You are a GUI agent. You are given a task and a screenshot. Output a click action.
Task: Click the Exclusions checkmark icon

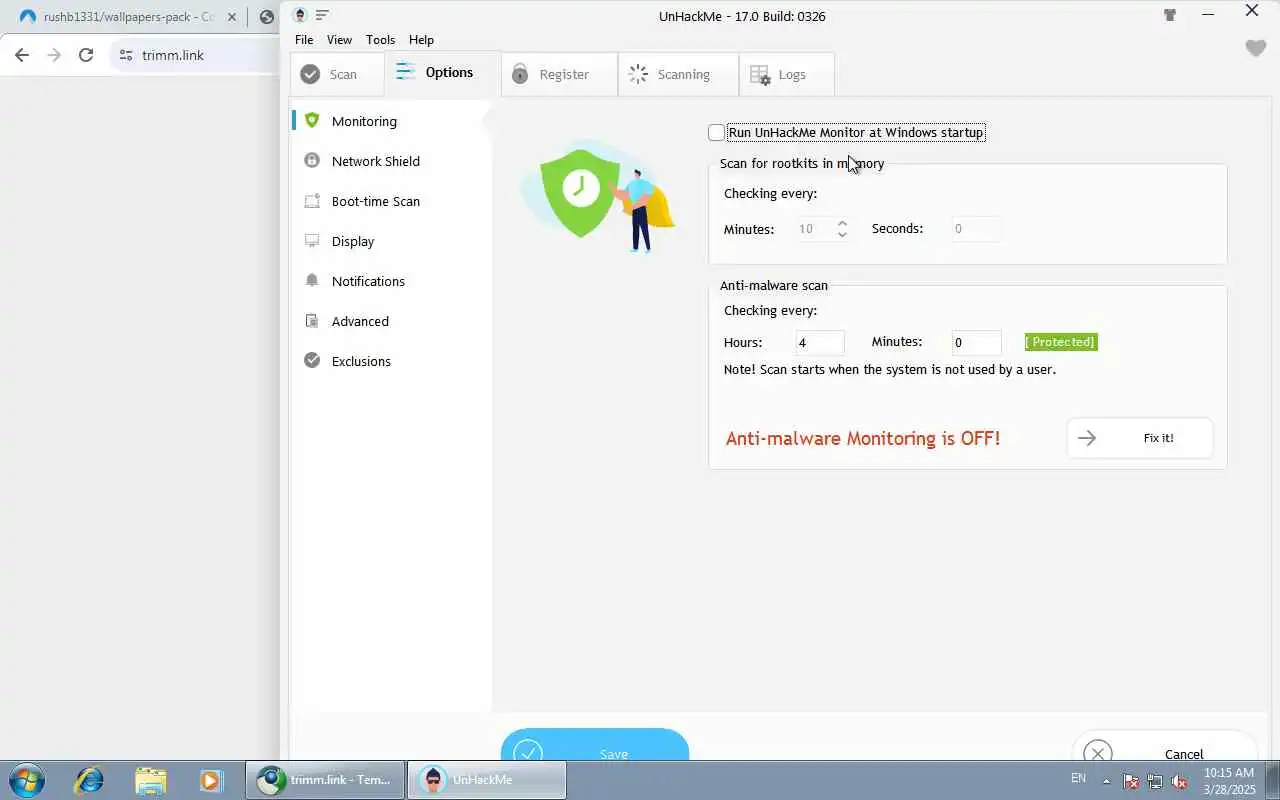click(312, 360)
